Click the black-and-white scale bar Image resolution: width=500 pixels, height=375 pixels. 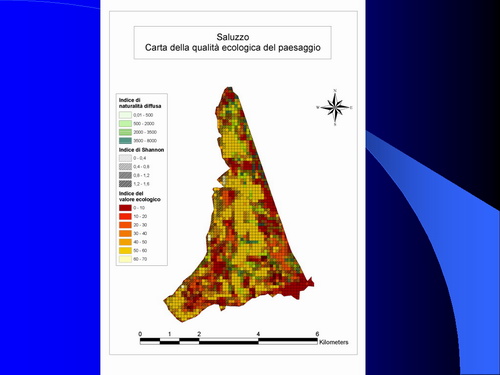pos(229,341)
